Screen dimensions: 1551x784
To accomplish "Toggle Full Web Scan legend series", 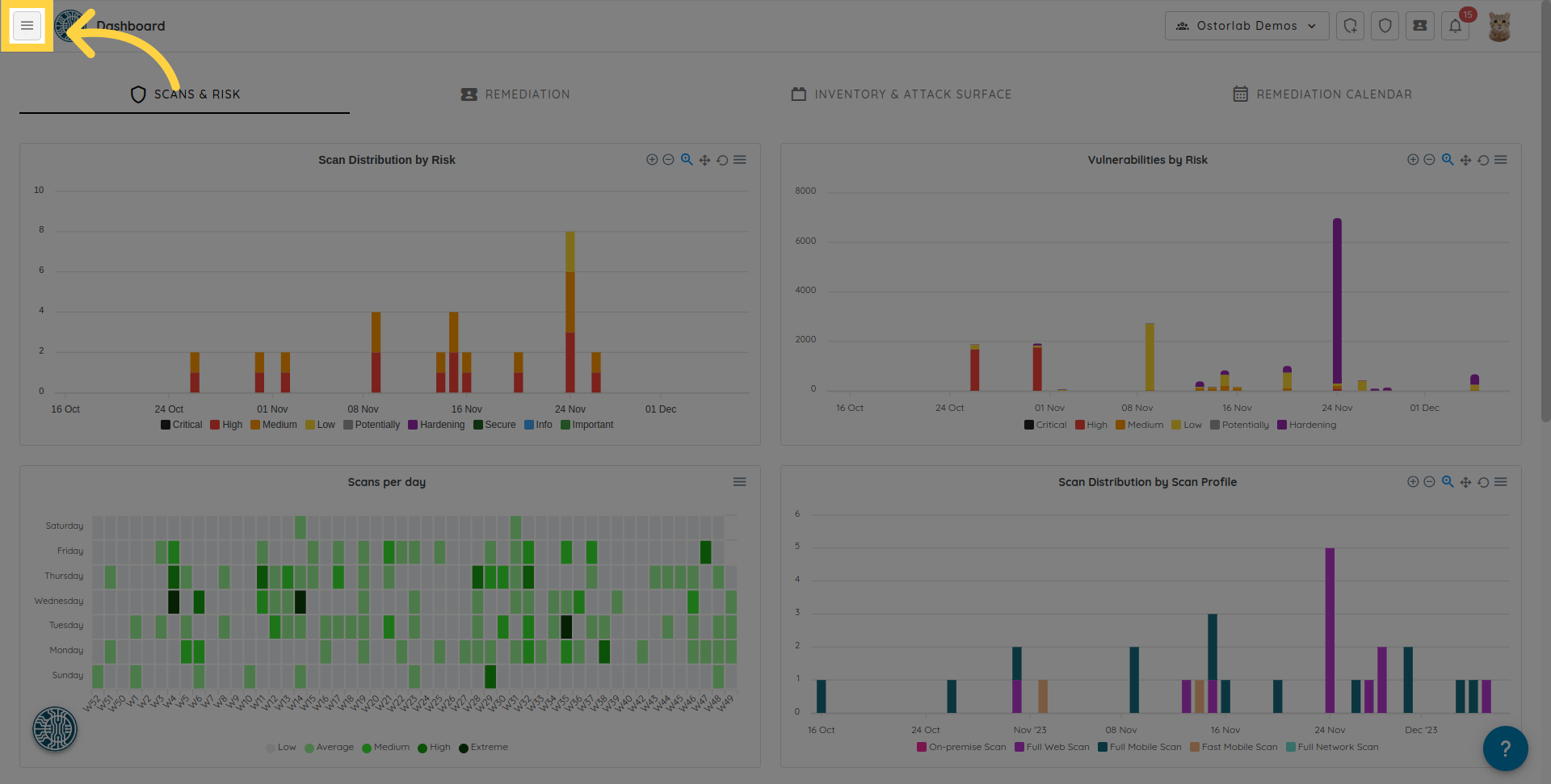I will [1052, 747].
